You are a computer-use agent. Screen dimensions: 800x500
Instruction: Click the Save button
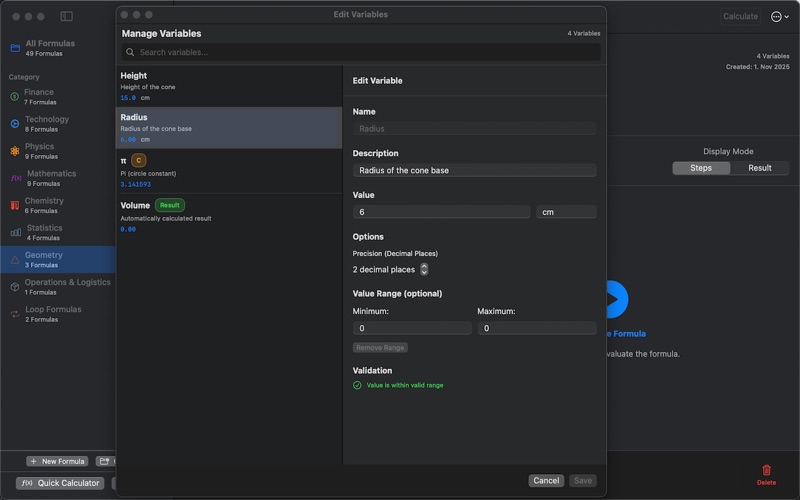pyautogui.click(x=583, y=481)
